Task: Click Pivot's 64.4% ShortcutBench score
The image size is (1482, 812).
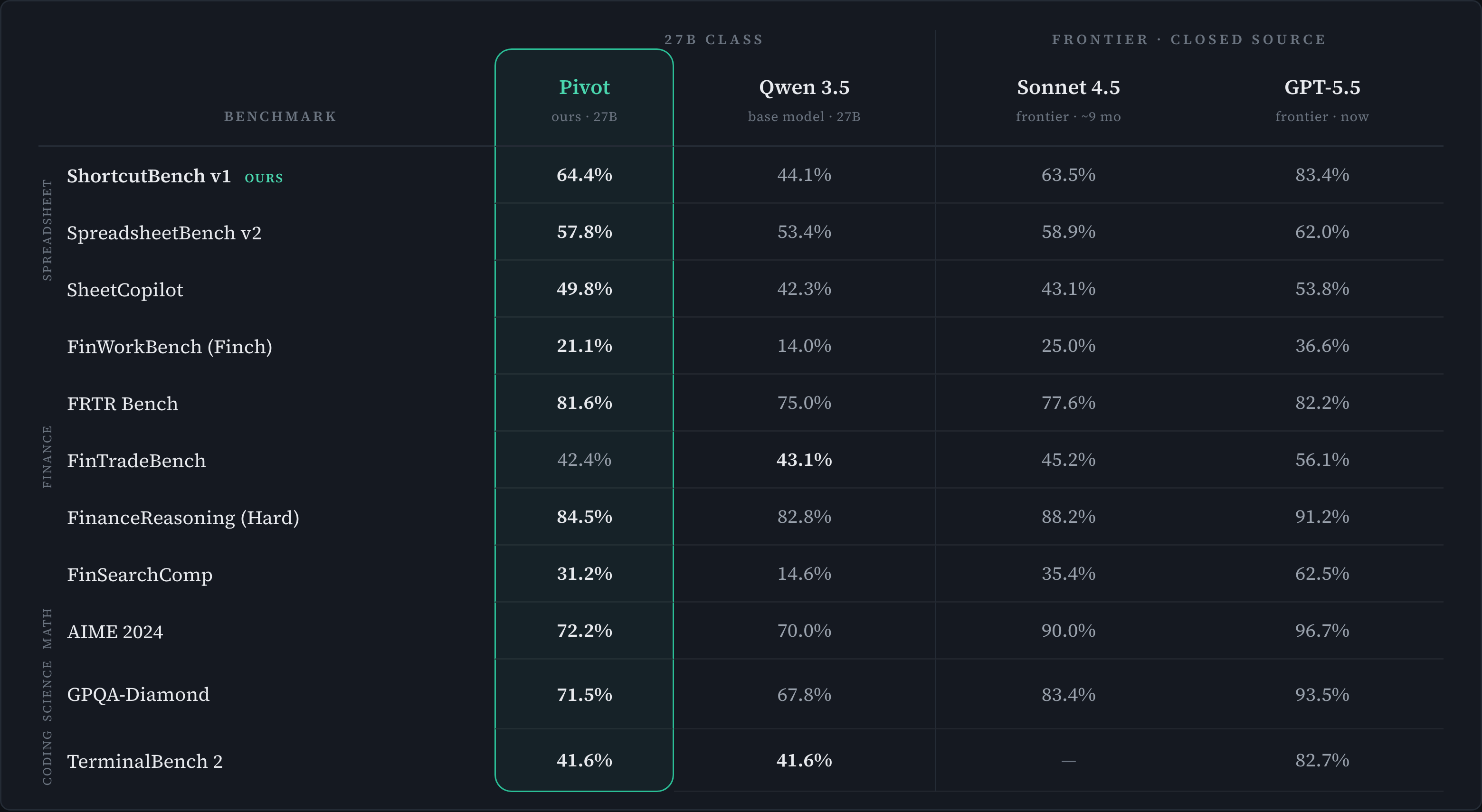Action: 584,175
